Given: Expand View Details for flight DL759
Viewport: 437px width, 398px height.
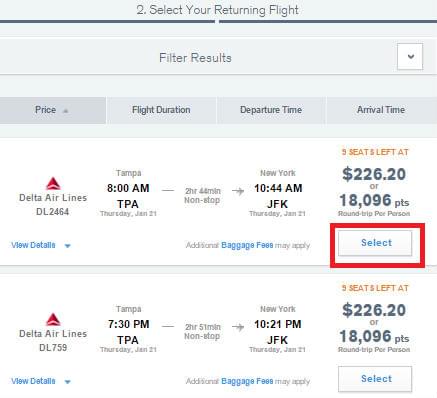Looking at the screenshot, I should [33, 381].
